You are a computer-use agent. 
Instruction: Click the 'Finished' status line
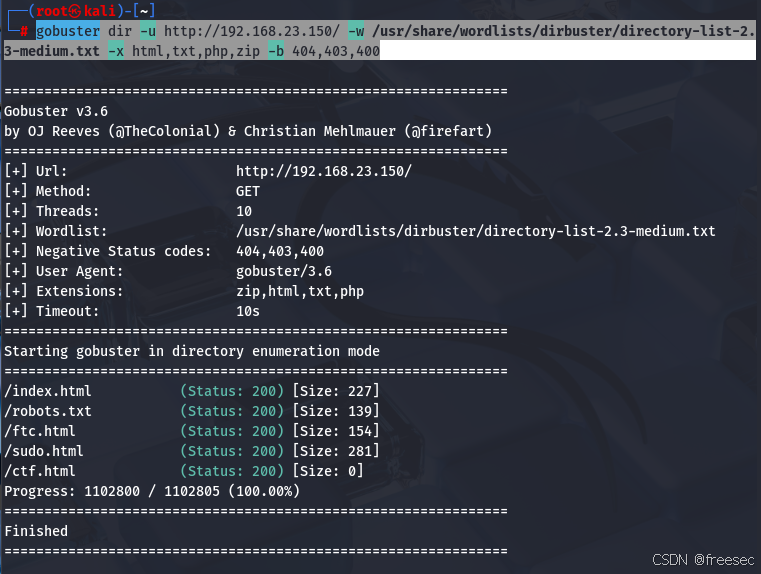coord(36,531)
